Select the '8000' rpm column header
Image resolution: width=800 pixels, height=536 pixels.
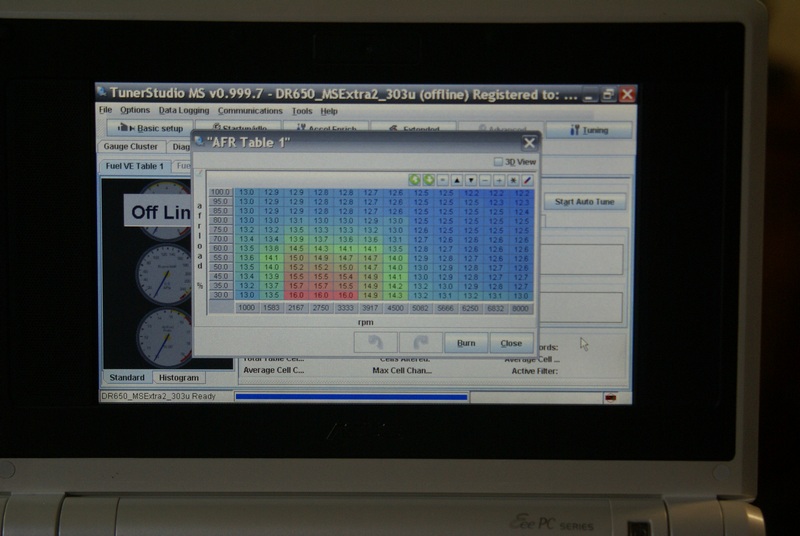(x=520, y=309)
